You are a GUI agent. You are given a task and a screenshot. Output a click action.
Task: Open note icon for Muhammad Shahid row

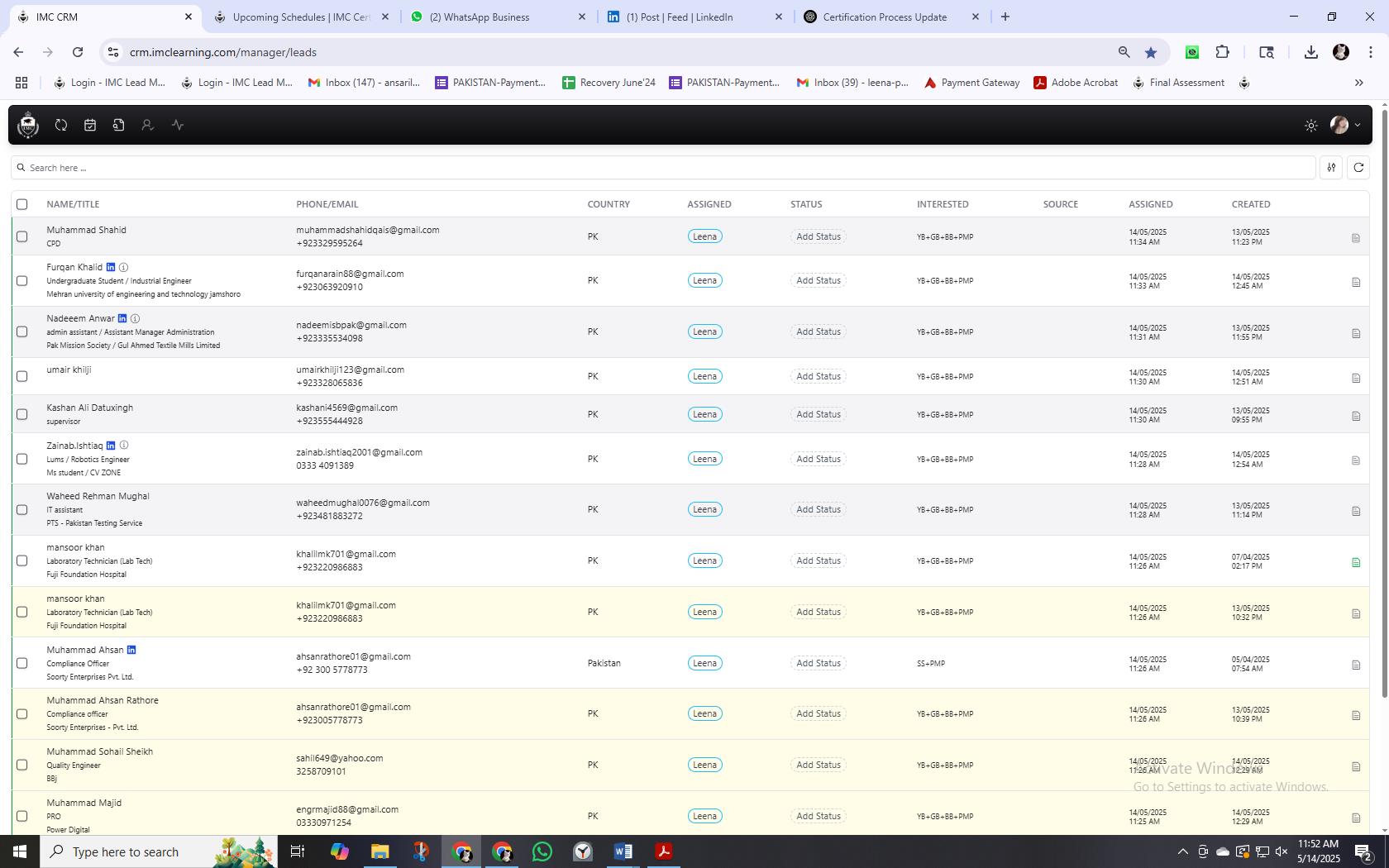1356,238
